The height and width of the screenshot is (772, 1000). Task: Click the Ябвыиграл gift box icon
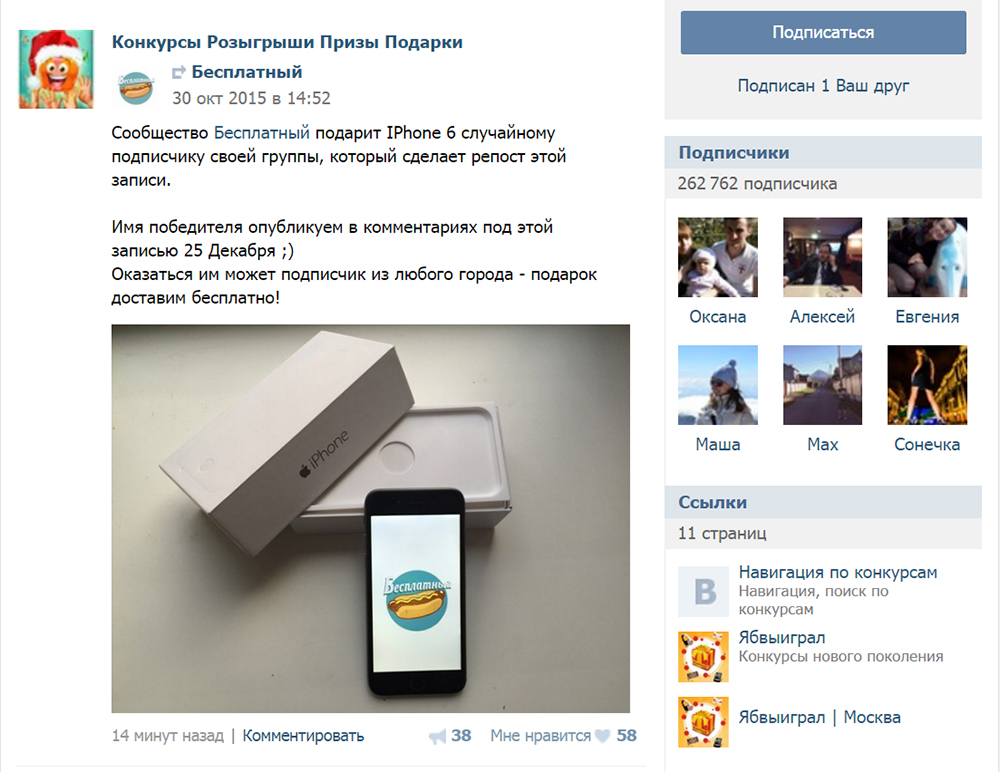703,657
